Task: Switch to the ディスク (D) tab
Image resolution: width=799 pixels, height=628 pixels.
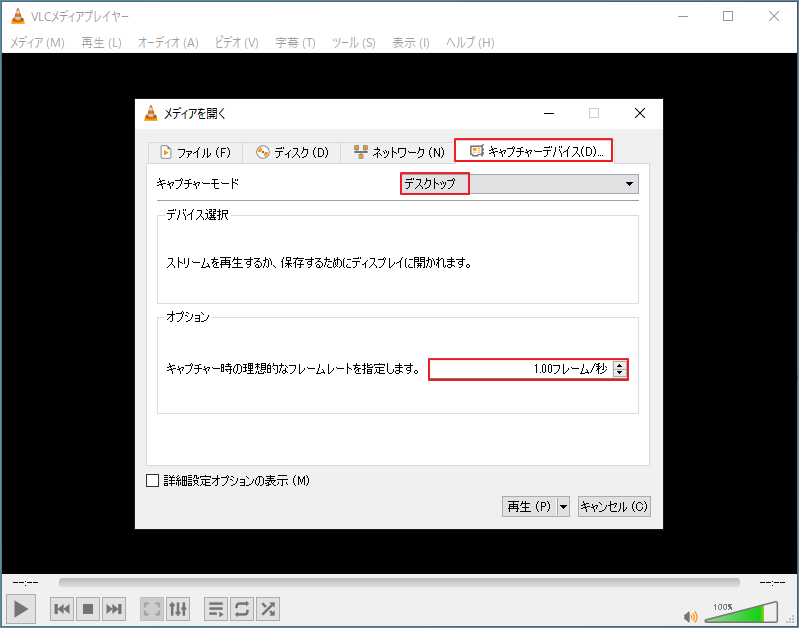Action: (x=292, y=152)
